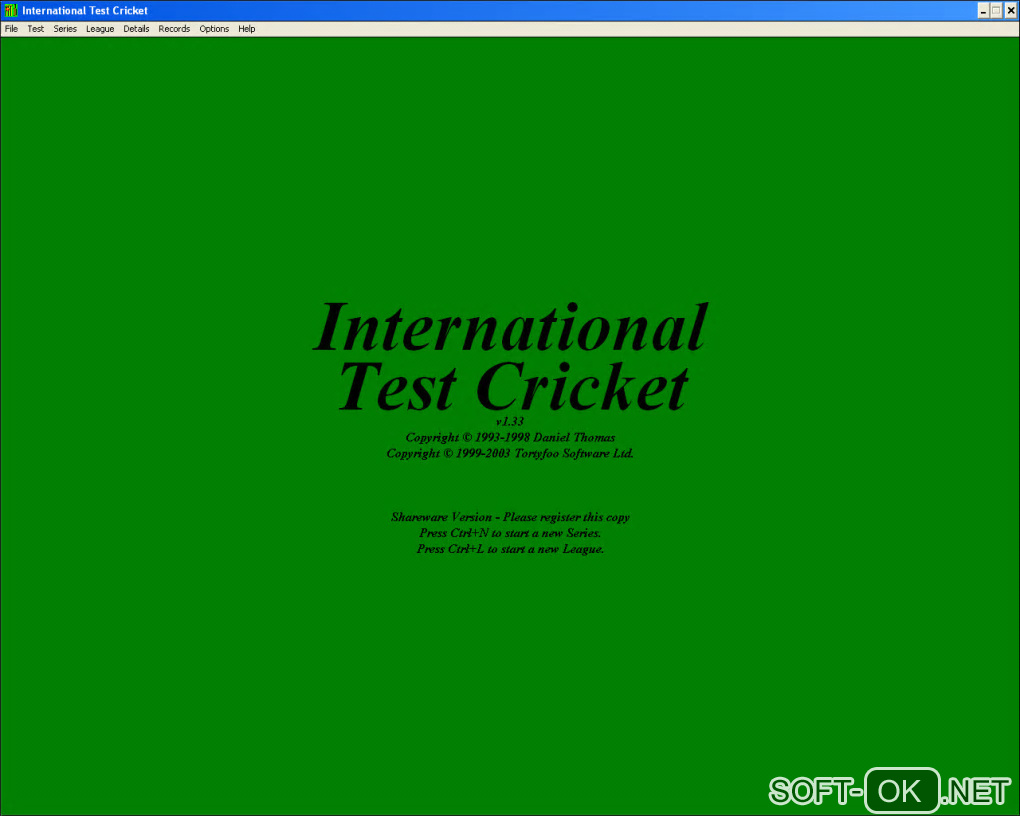
Task: Maximize the International Test Cricket window
Action: click(997, 10)
